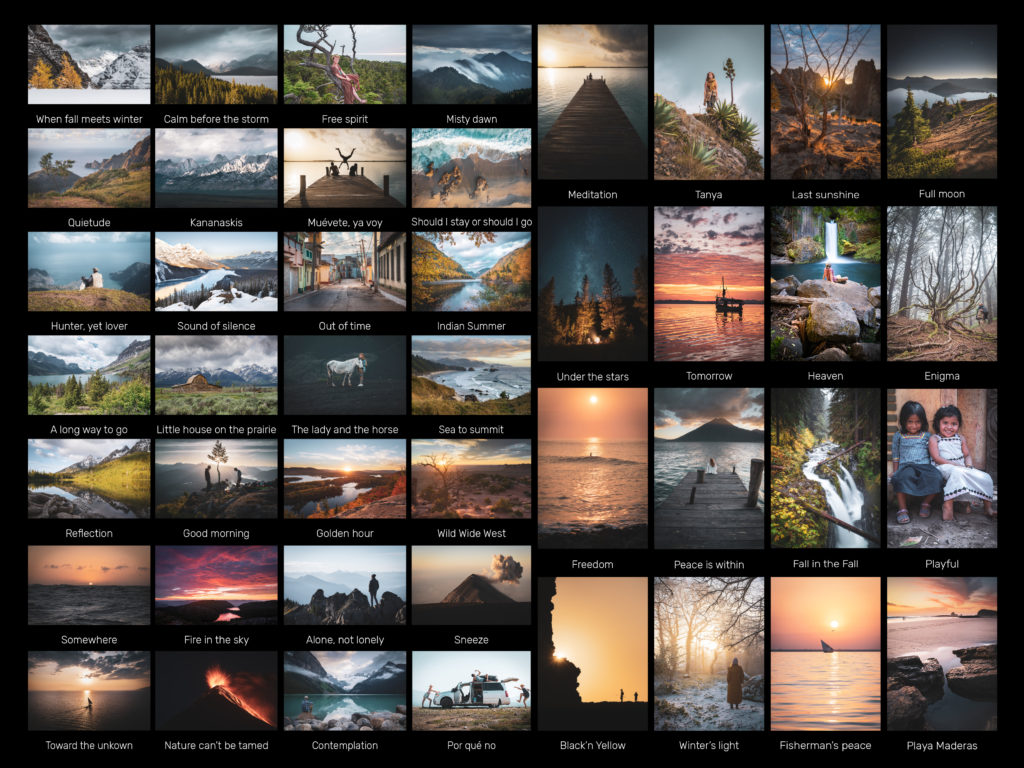Open the 'Por qué no' van photo
Image resolution: width=1024 pixels, height=768 pixels.
click(x=472, y=691)
